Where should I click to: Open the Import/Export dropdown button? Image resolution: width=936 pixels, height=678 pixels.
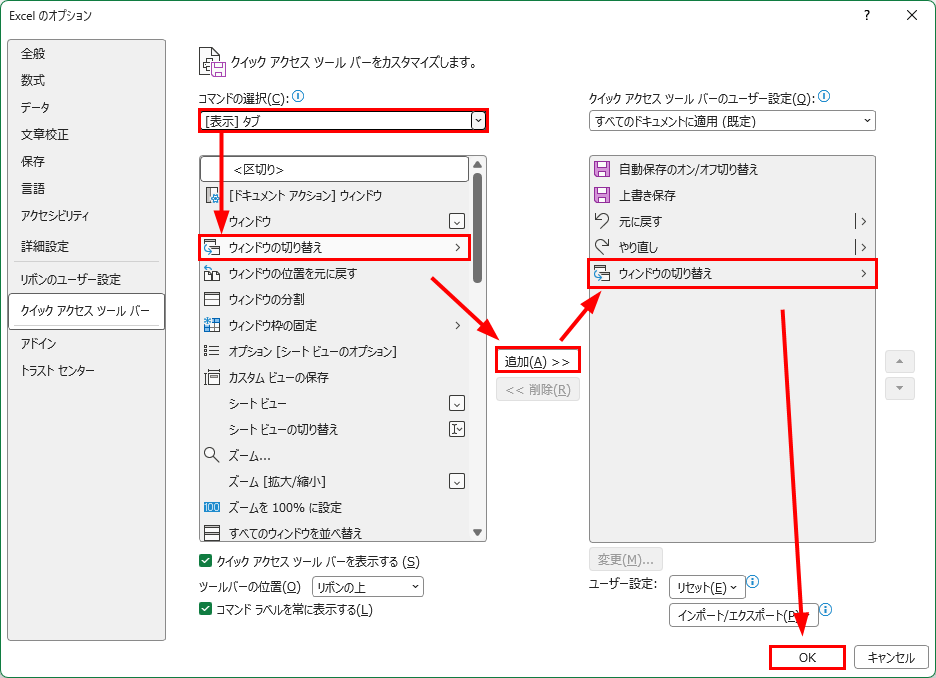pos(744,615)
